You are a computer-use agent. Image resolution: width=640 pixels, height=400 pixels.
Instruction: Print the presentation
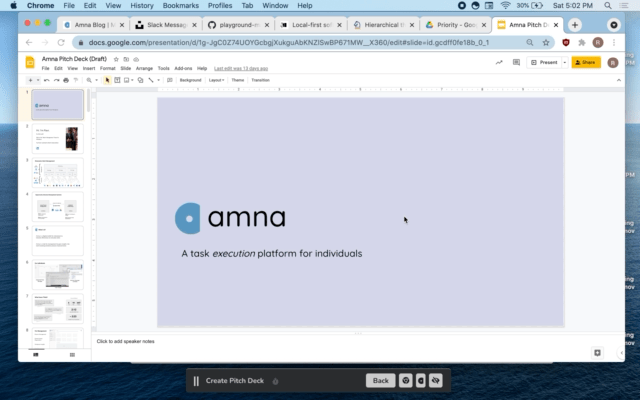(x=66, y=80)
